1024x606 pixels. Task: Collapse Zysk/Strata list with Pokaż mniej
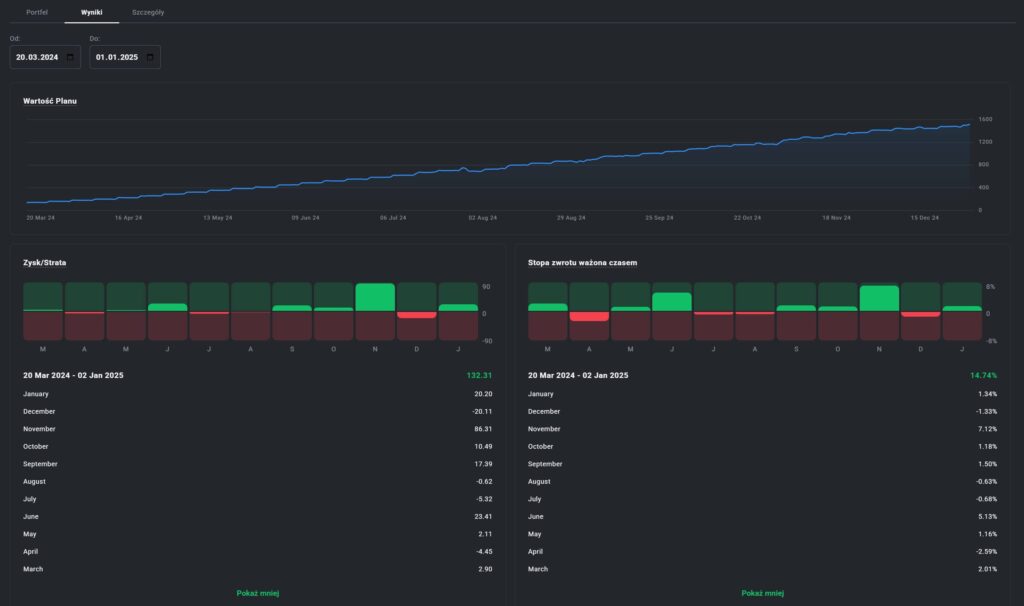[x=257, y=593]
